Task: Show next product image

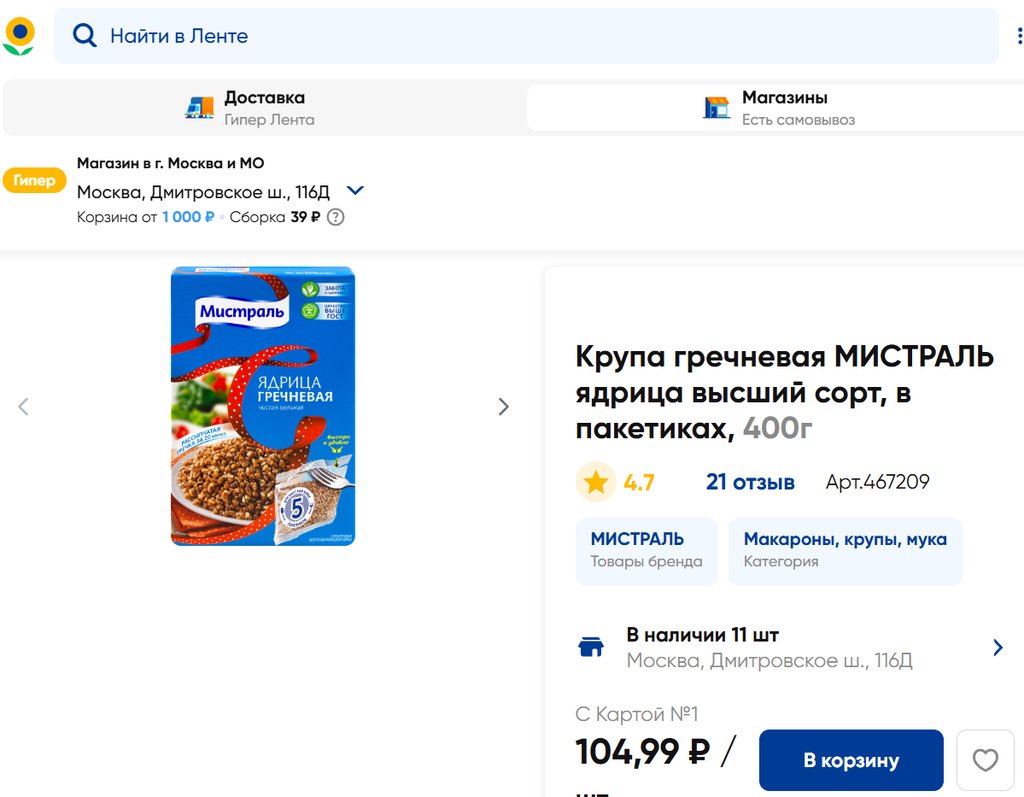Action: click(x=503, y=407)
